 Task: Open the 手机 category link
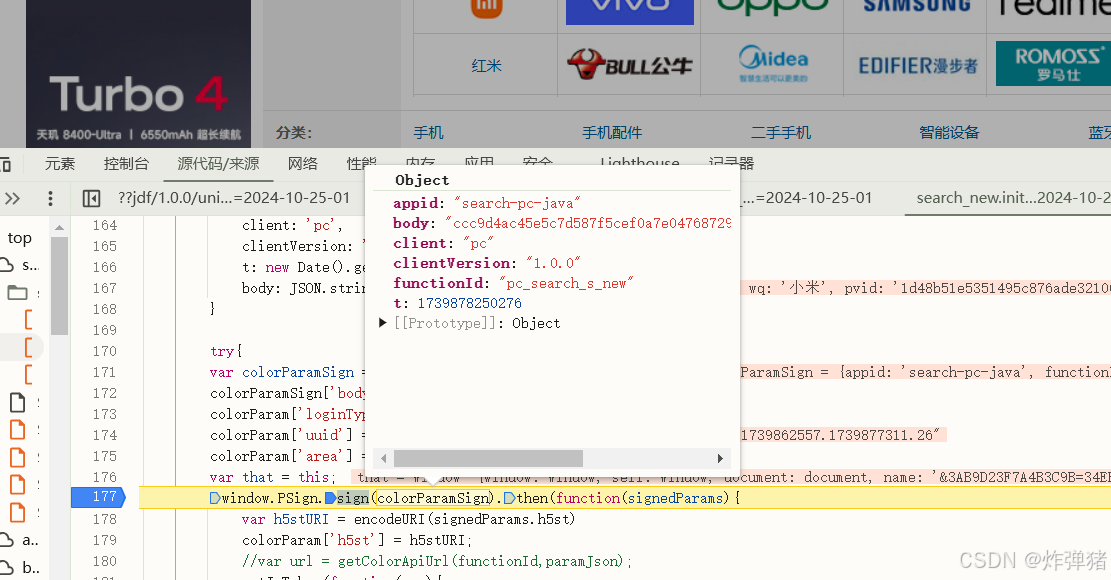pyautogui.click(x=429, y=132)
